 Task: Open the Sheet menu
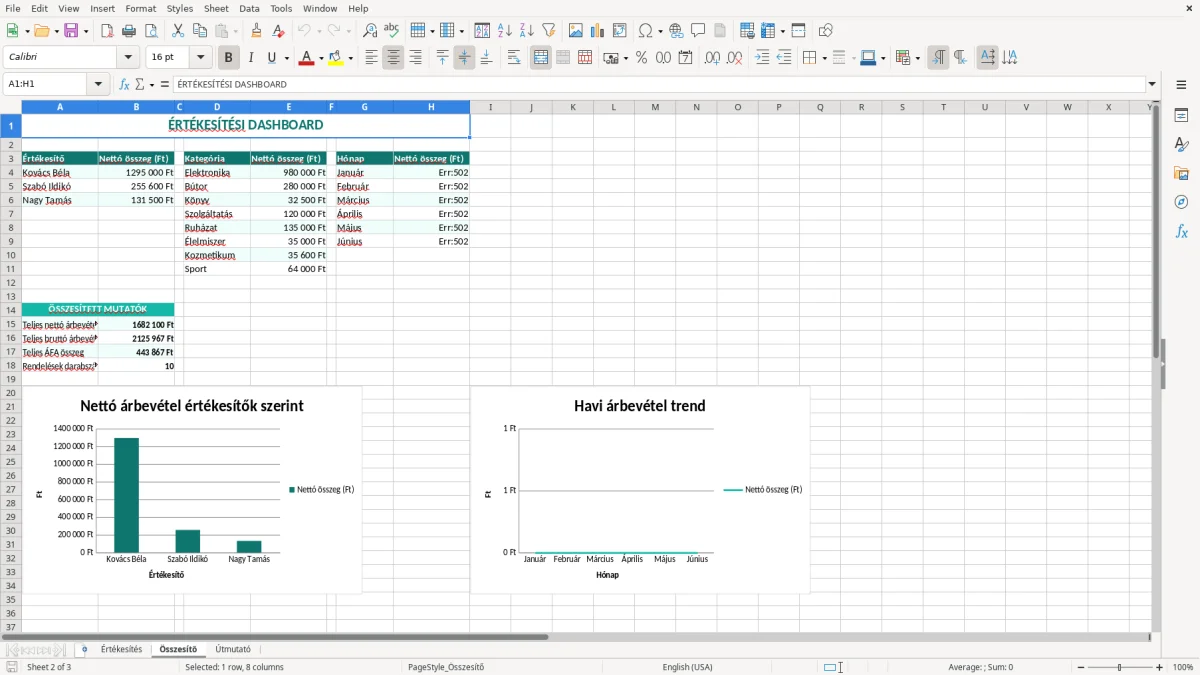[x=216, y=8]
